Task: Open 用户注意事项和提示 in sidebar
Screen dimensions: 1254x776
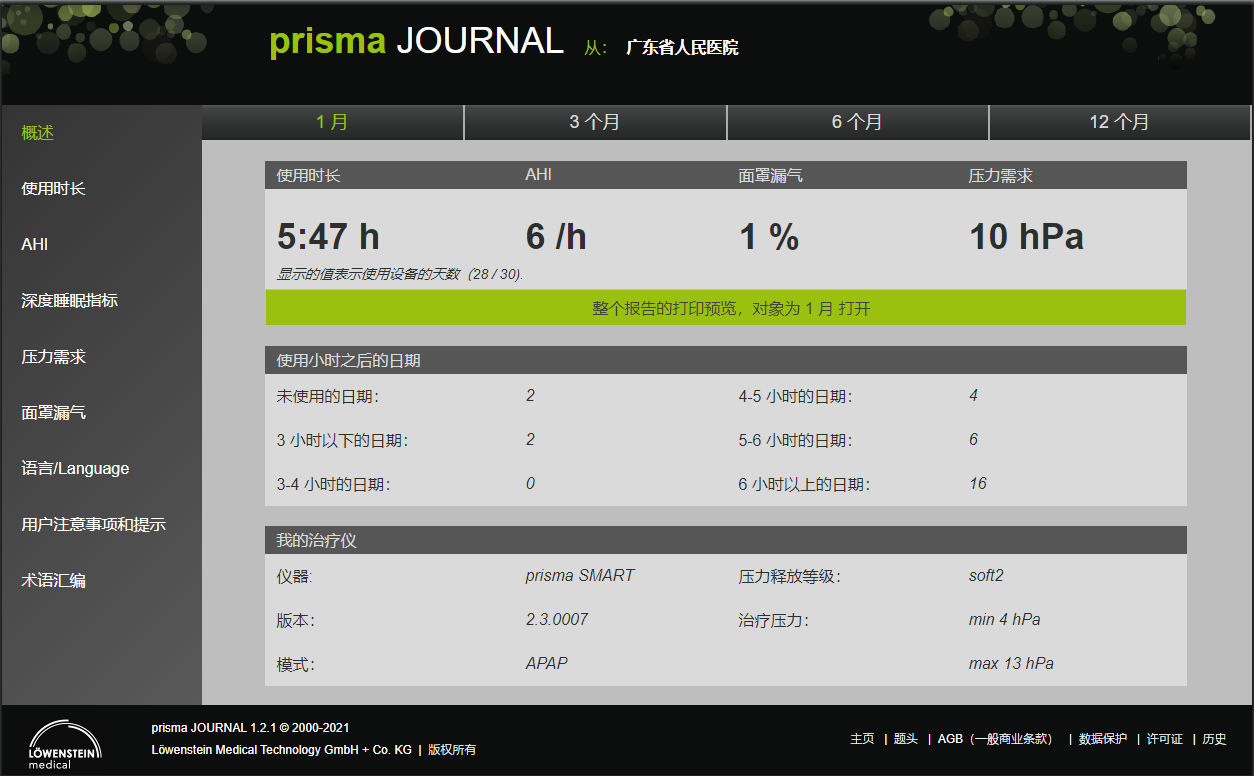Action: tap(94, 525)
